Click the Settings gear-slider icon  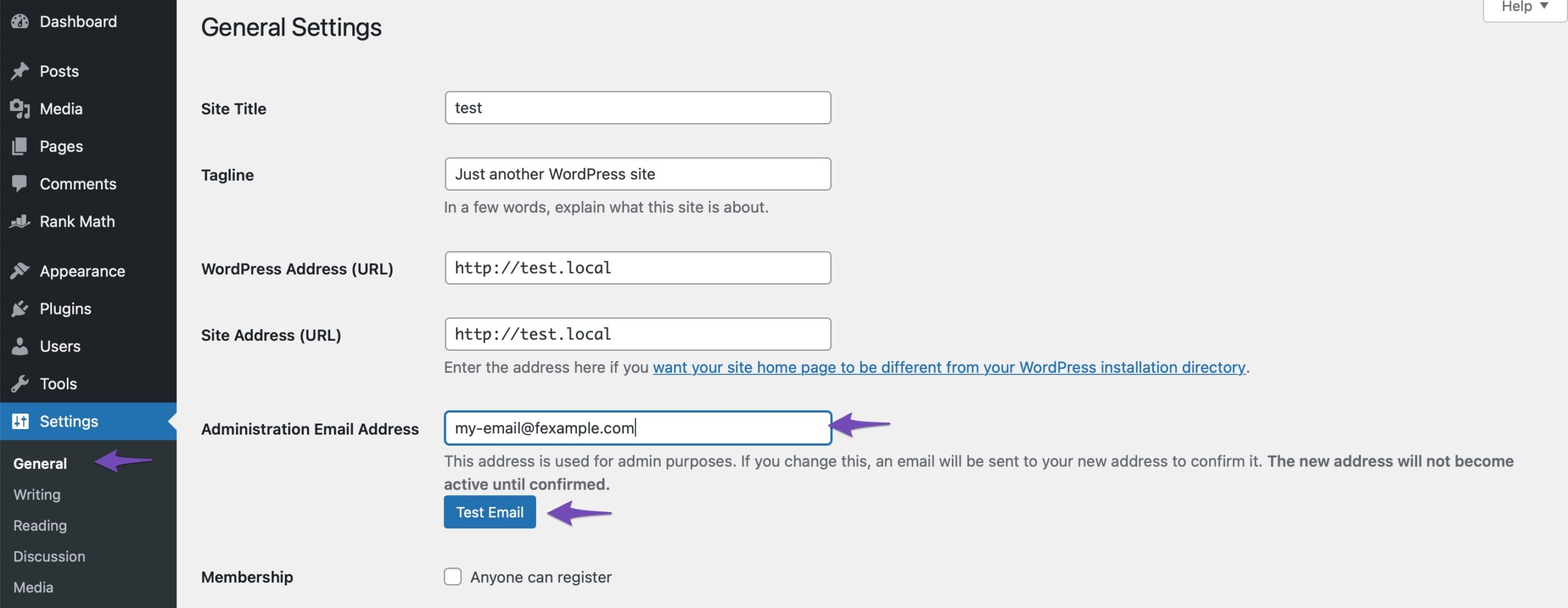[20, 421]
